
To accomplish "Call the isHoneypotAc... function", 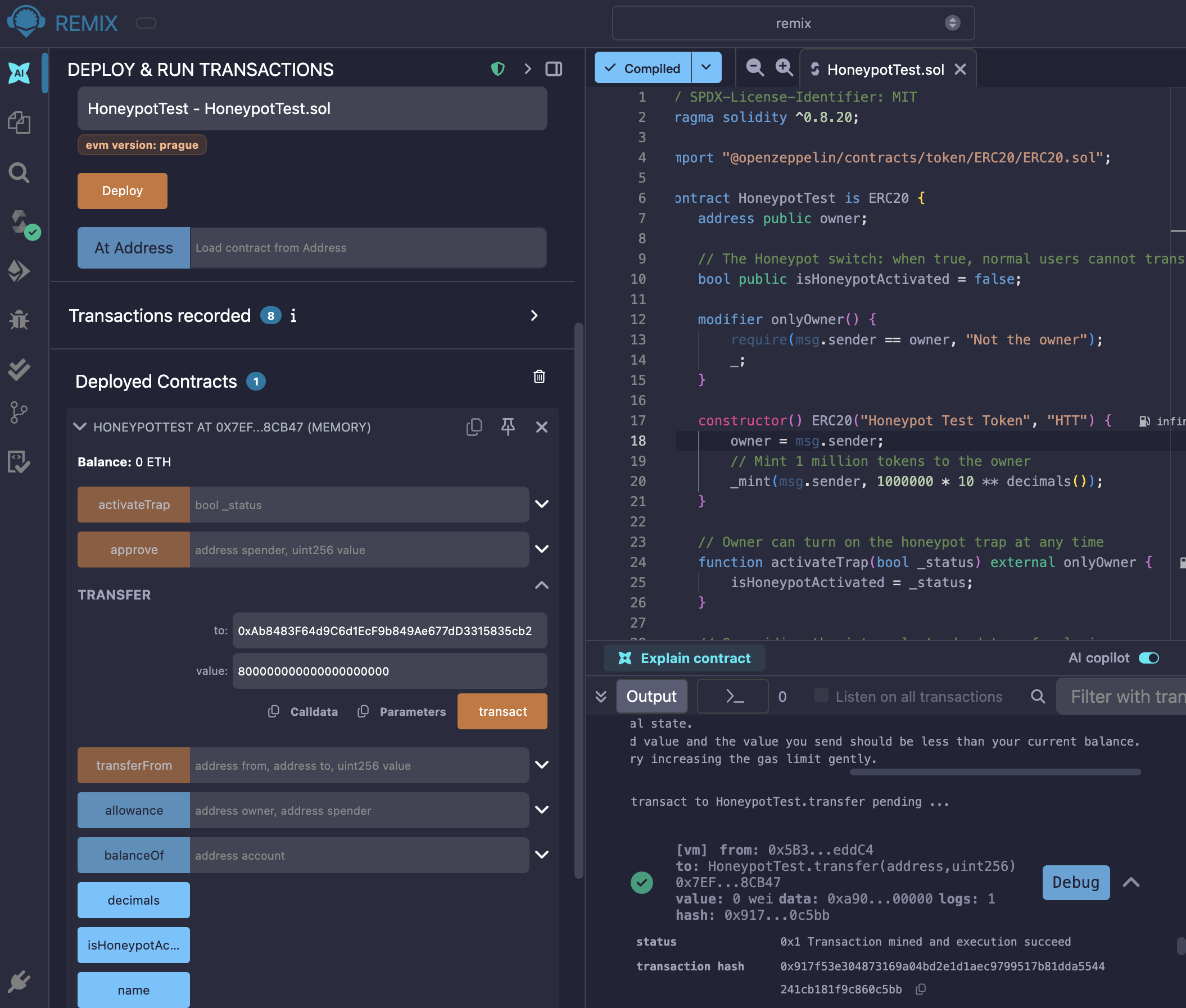I will coord(134,945).
